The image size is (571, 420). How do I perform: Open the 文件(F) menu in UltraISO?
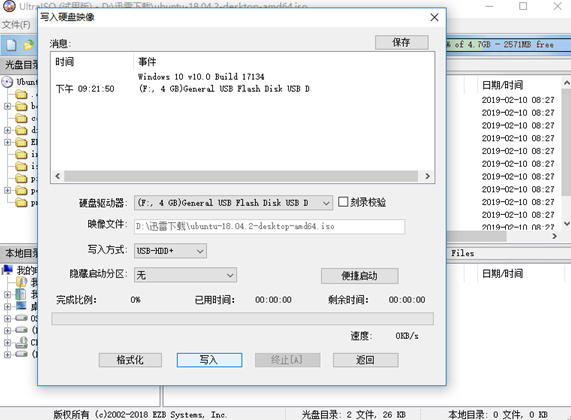pyautogui.click(x=16, y=25)
